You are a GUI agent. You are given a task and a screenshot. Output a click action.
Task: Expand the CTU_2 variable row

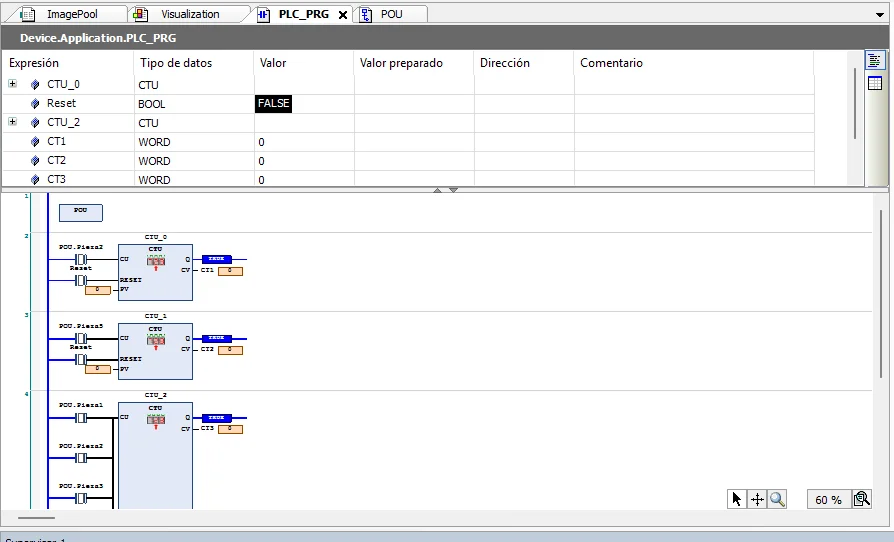(13, 122)
